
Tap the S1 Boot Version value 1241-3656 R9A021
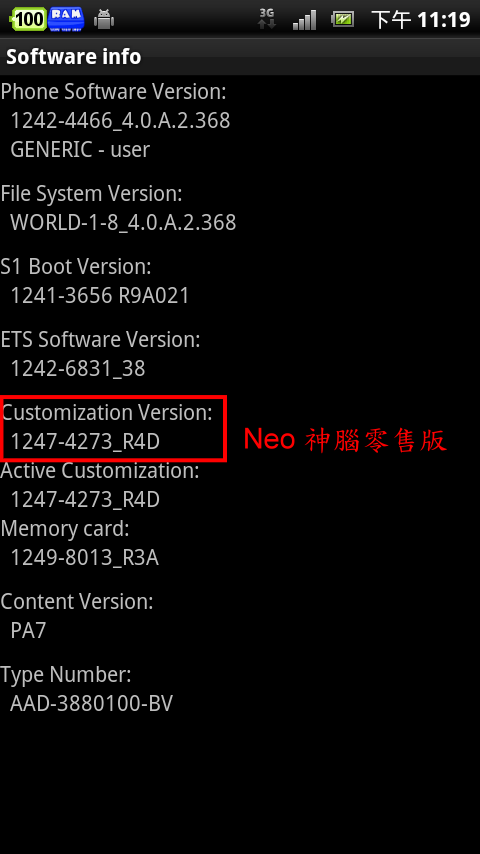pos(100,295)
